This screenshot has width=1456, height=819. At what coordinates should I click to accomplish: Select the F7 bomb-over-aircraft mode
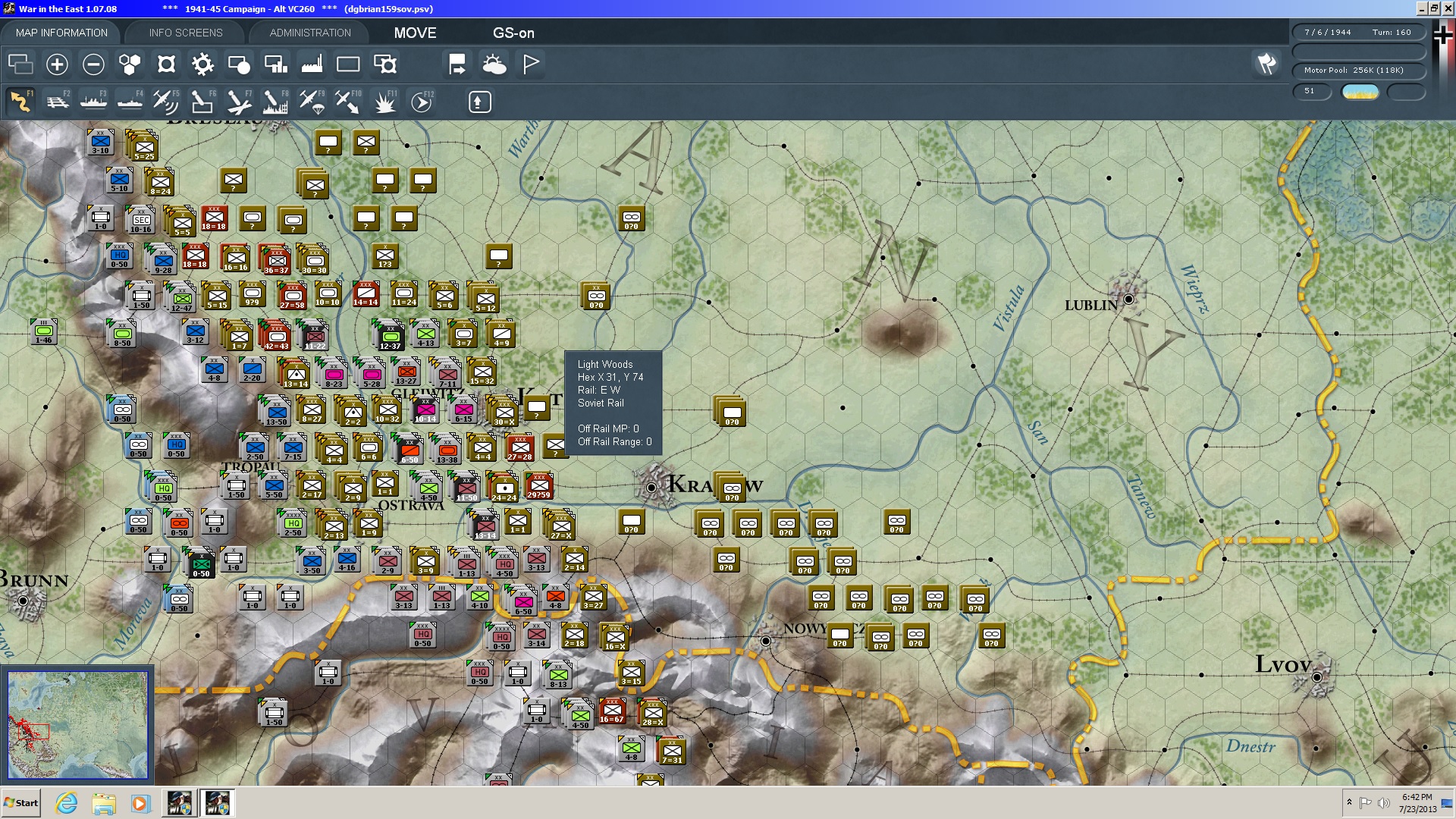tap(239, 102)
